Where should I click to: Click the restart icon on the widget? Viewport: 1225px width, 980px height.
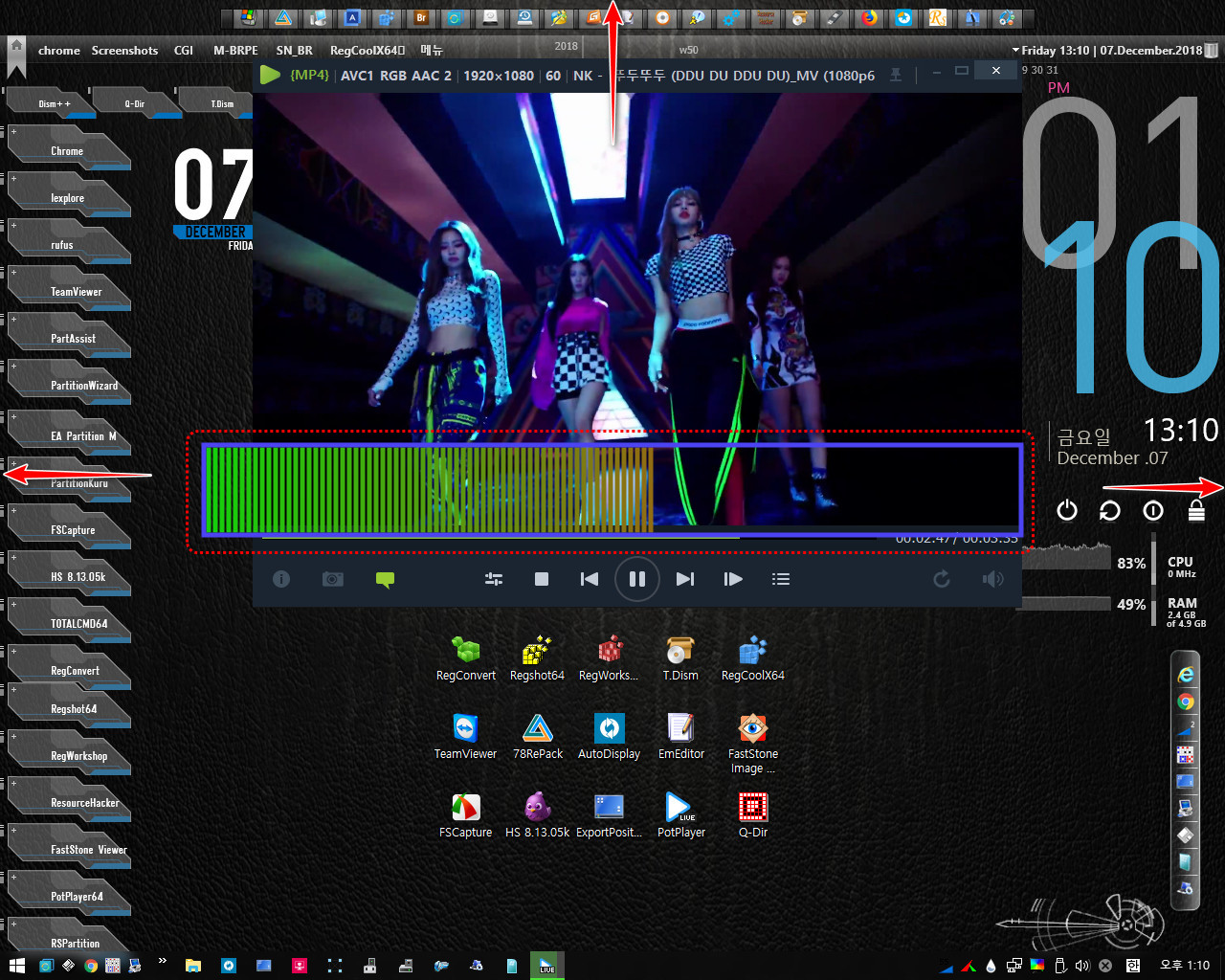coord(1110,510)
